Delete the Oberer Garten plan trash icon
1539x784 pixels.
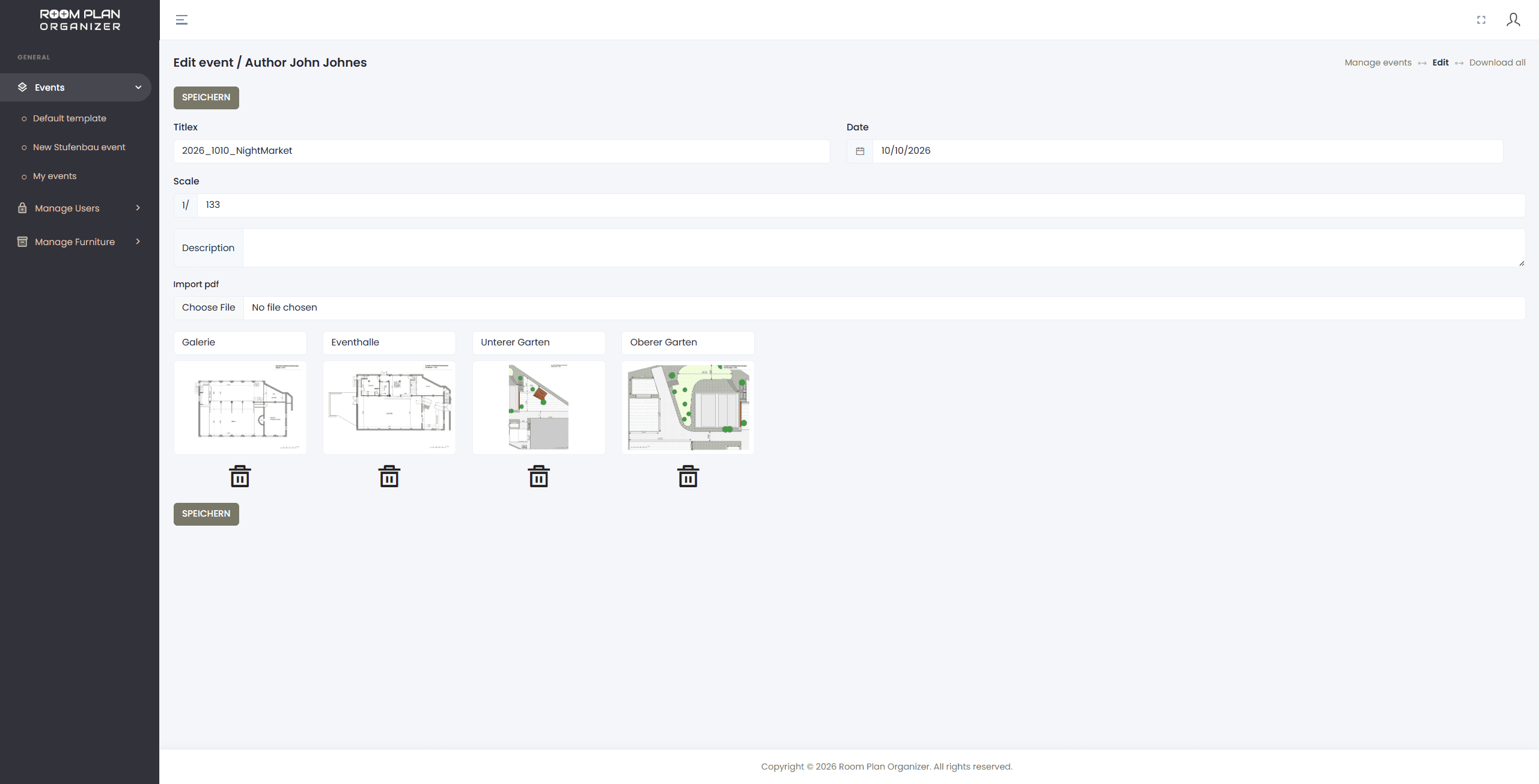click(688, 476)
